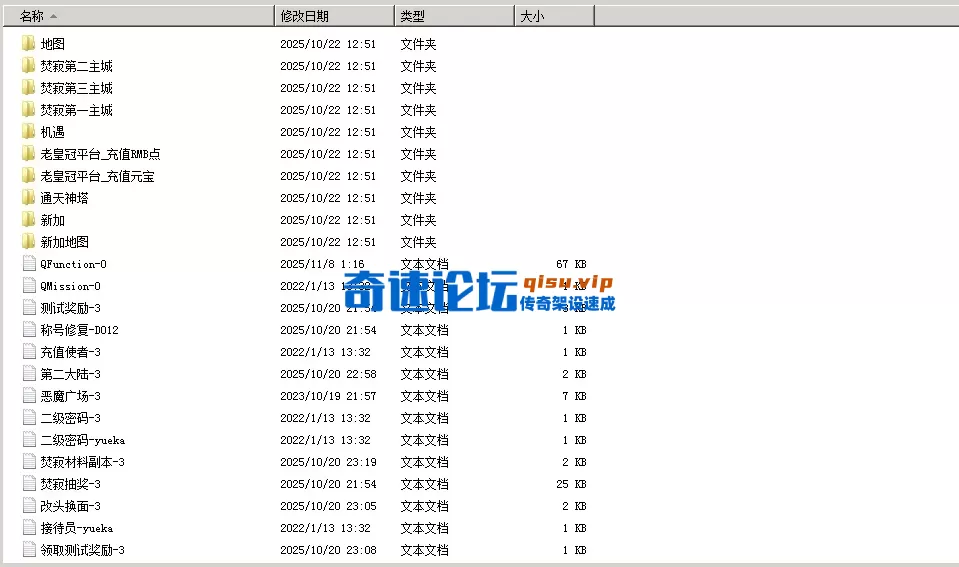Click folder icon for 老皇冠平台_充值RMB点
959x567 pixels.
[x=28, y=154]
